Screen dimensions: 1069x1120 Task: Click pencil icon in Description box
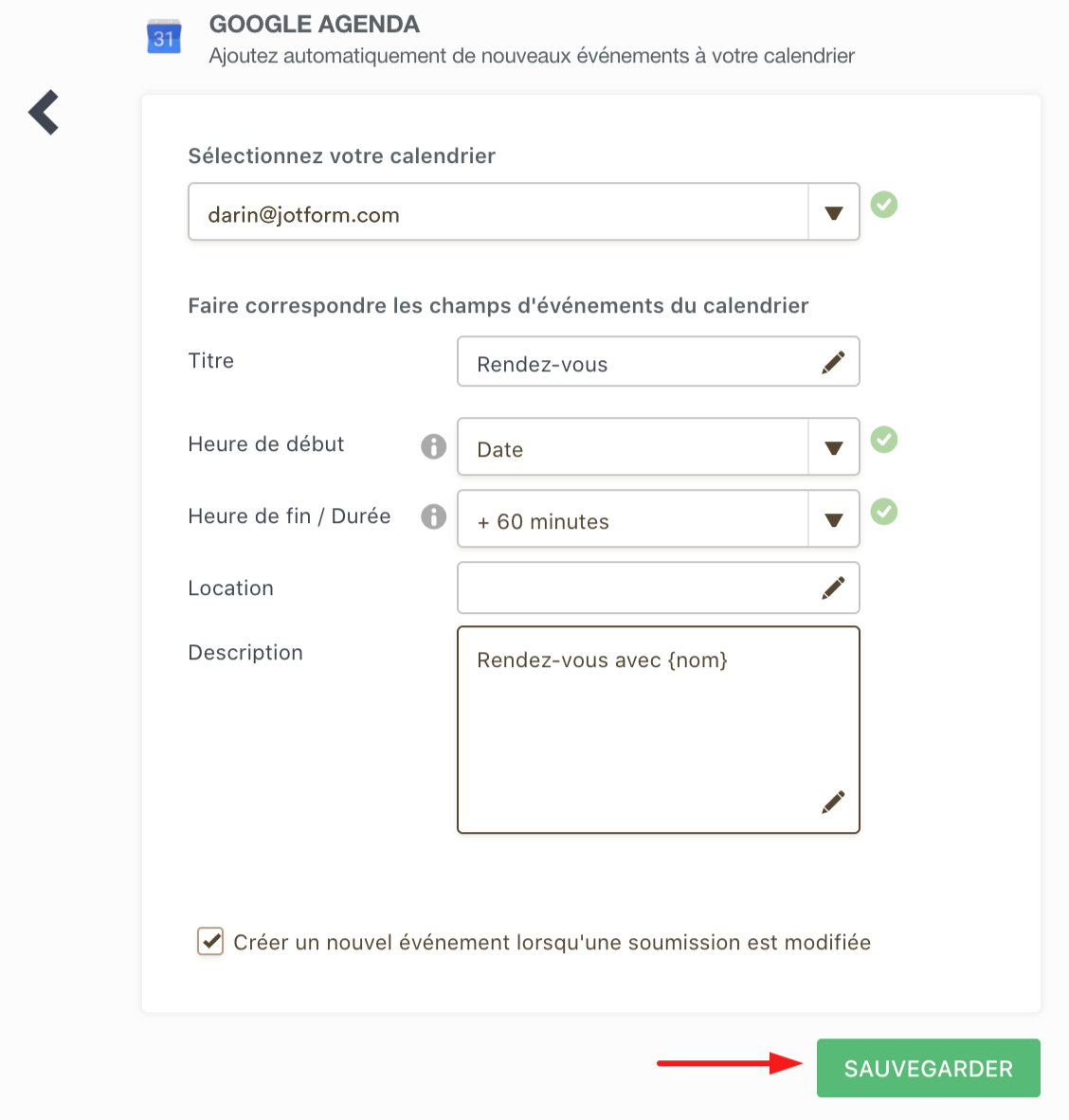click(x=833, y=803)
